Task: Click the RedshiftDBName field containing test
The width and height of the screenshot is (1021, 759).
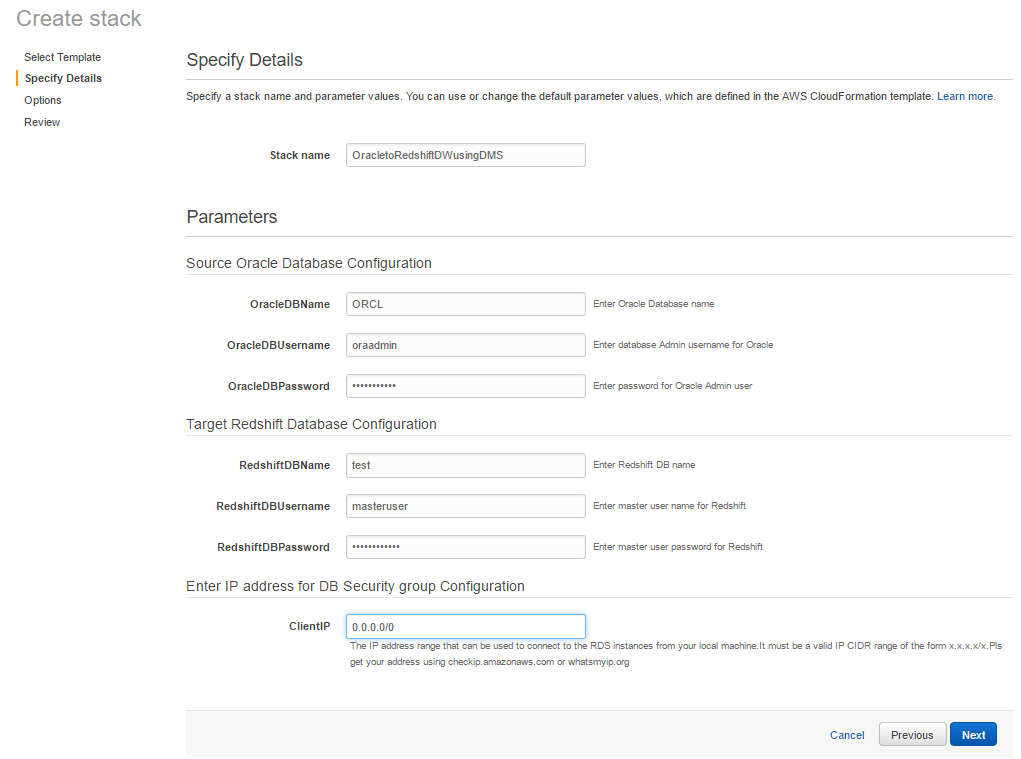Action: tap(465, 465)
